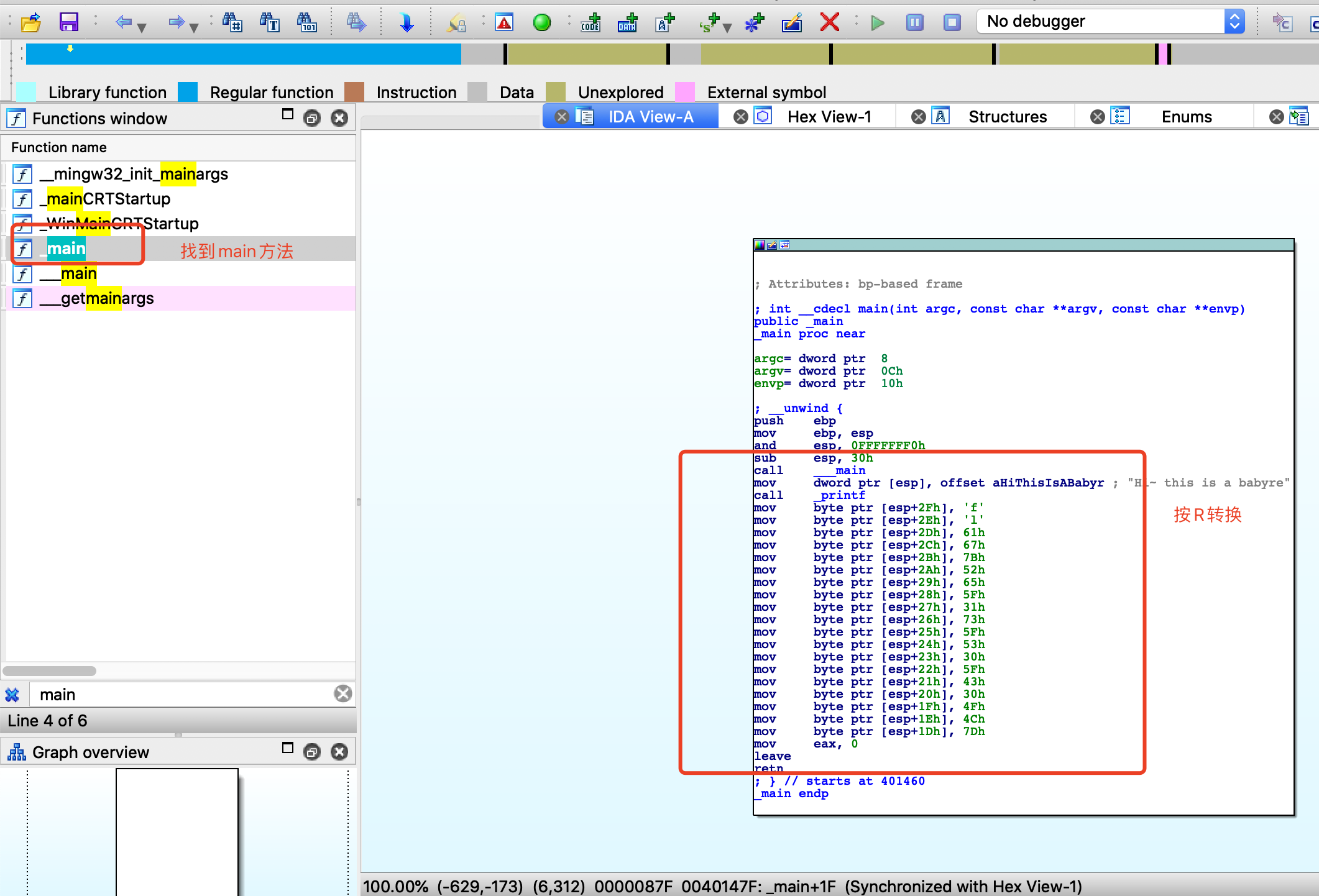The height and width of the screenshot is (896, 1319).
Task: Click the green circle toolbar icon
Action: tap(541, 23)
